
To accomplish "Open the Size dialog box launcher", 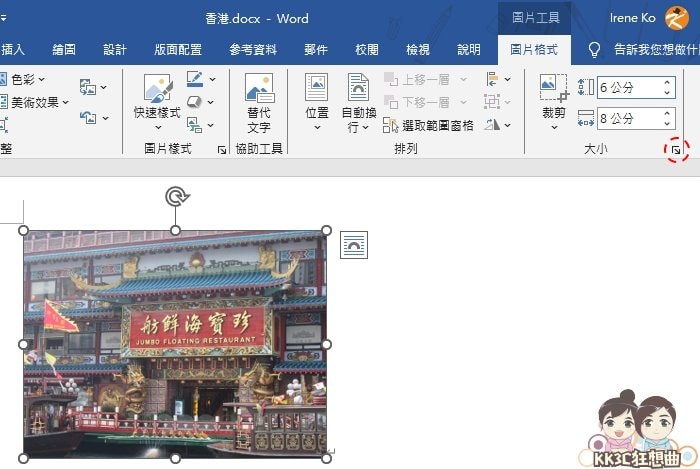I will (x=677, y=150).
